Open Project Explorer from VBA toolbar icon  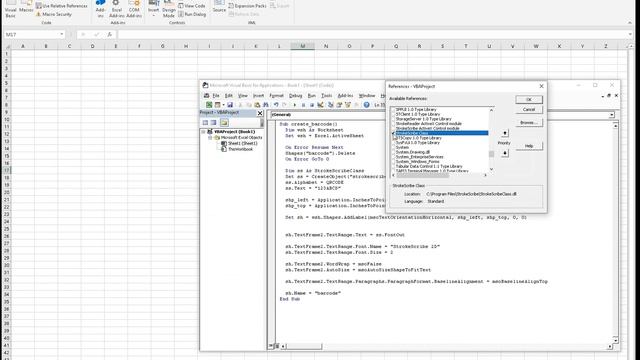331,105
